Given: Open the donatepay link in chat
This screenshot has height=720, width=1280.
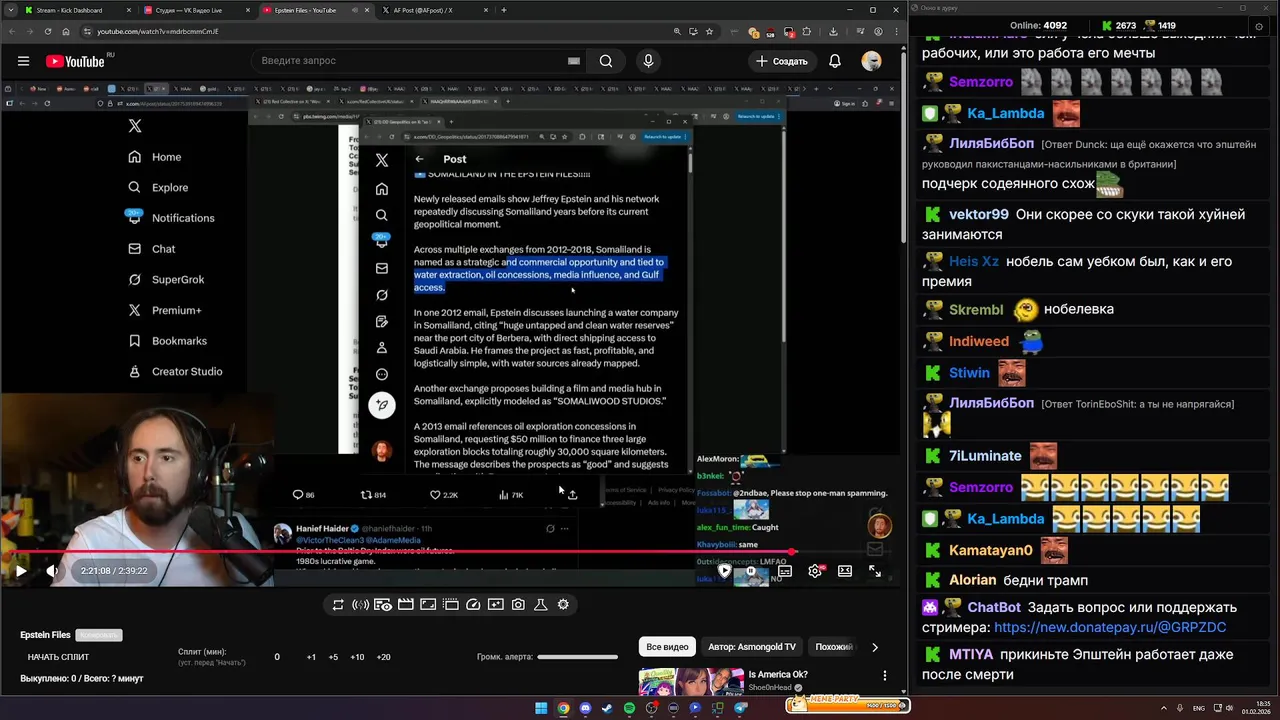Looking at the screenshot, I should coord(1110,627).
